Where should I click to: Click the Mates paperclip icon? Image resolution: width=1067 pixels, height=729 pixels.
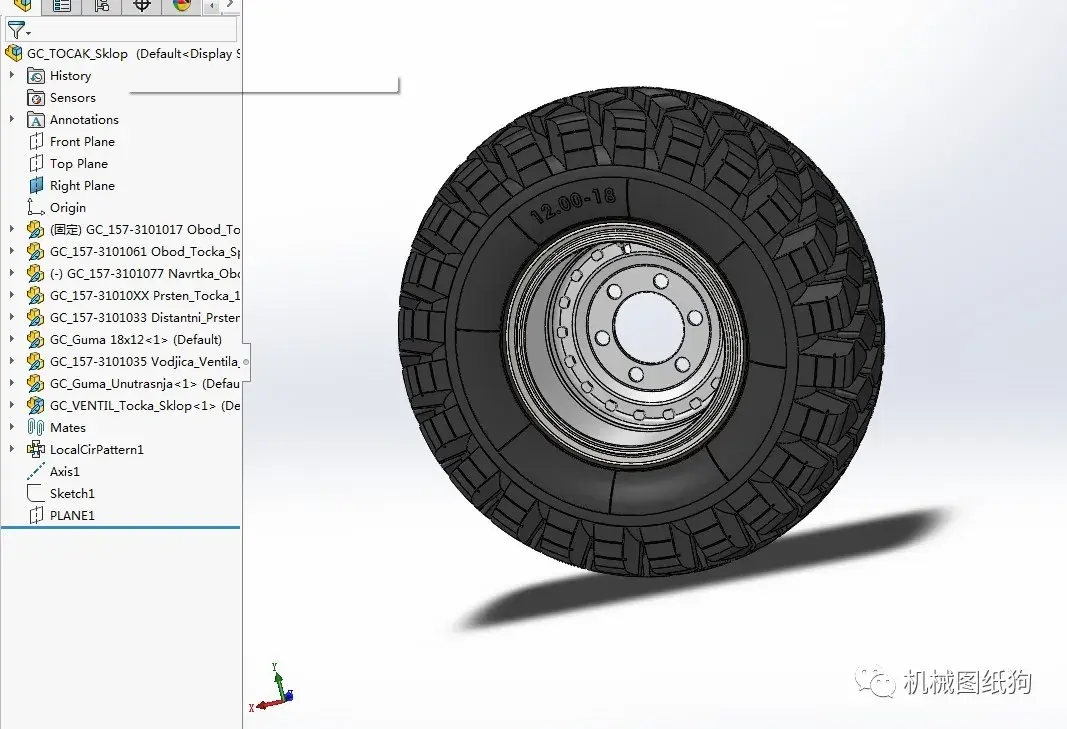(35, 427)
